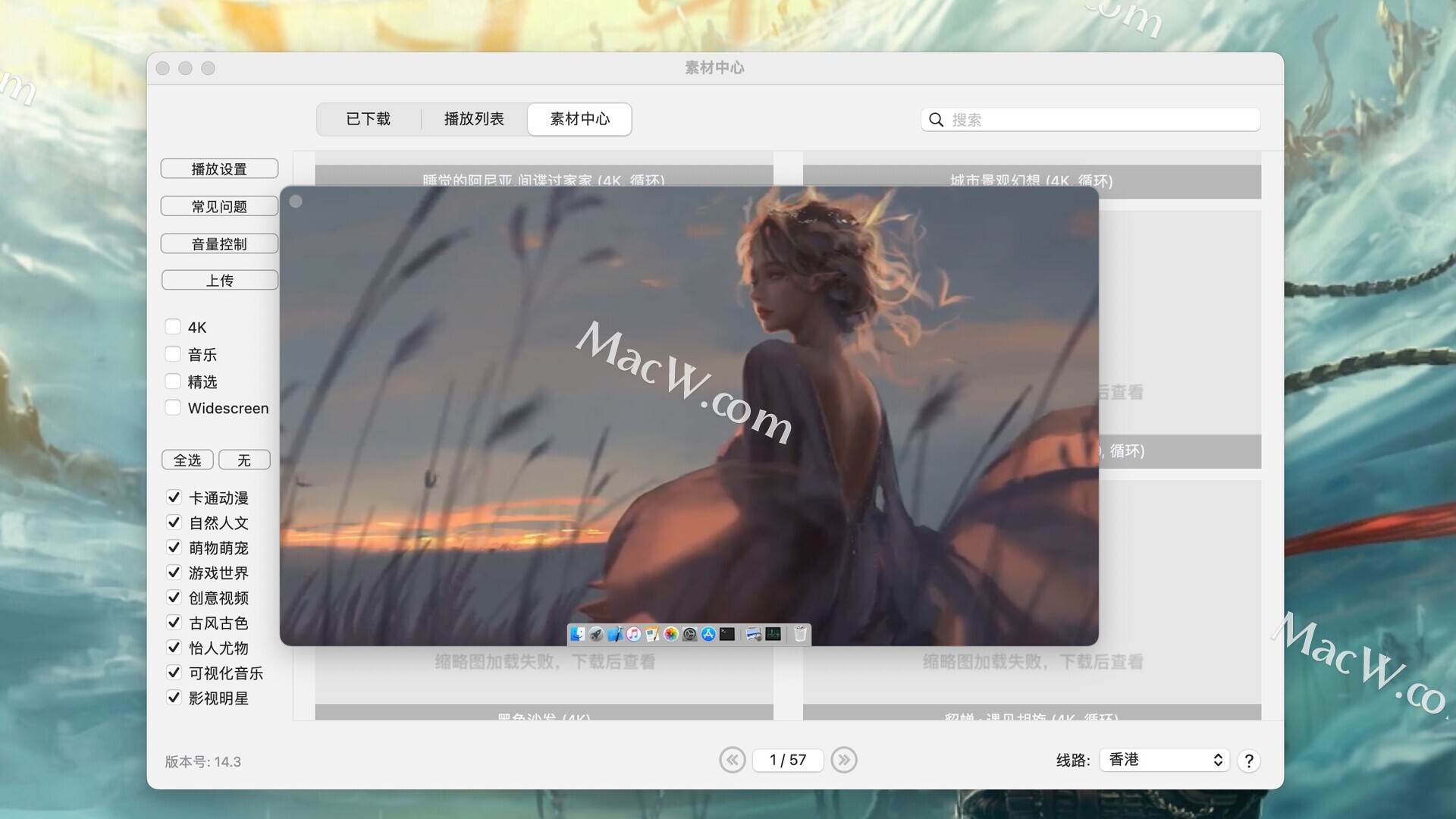Uncheck the 怡人尤物 category
This screenshot has height=819, width=1456.
coord(174,648)
